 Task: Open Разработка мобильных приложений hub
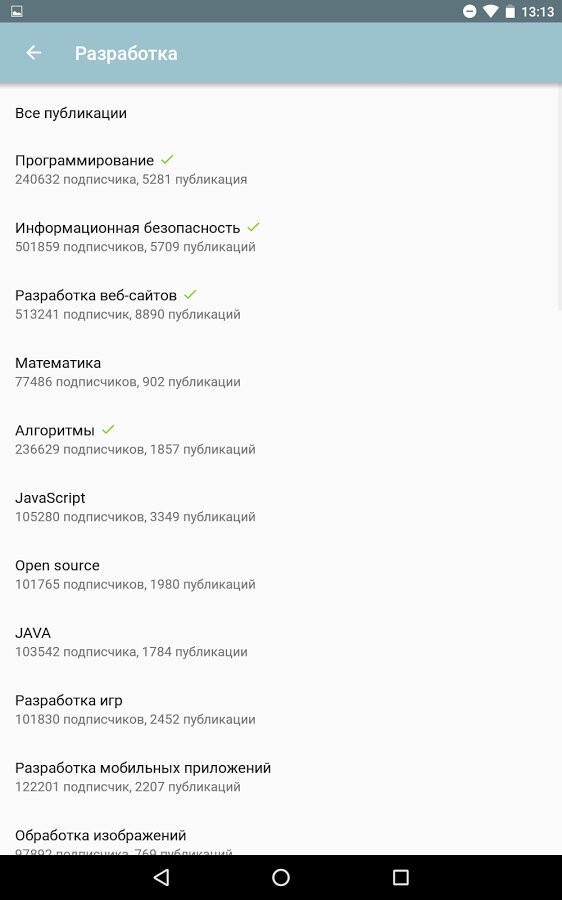click(281, 777)
